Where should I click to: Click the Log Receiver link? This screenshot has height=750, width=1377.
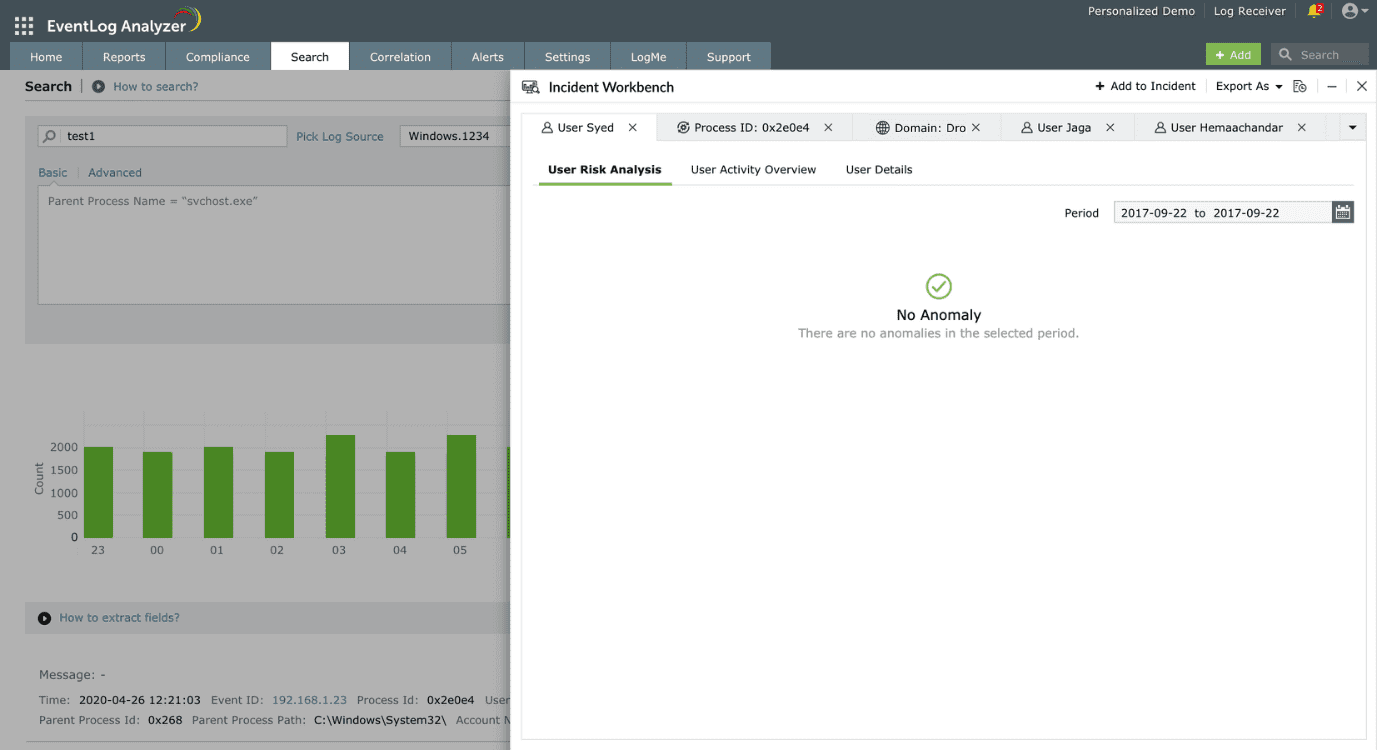1250,11
